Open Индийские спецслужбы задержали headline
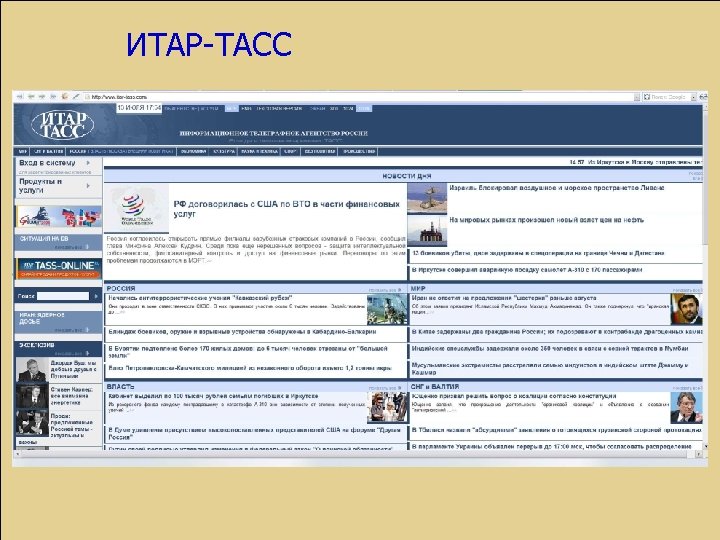This screenshot has height=540, width=720. (x=550, y=349)
